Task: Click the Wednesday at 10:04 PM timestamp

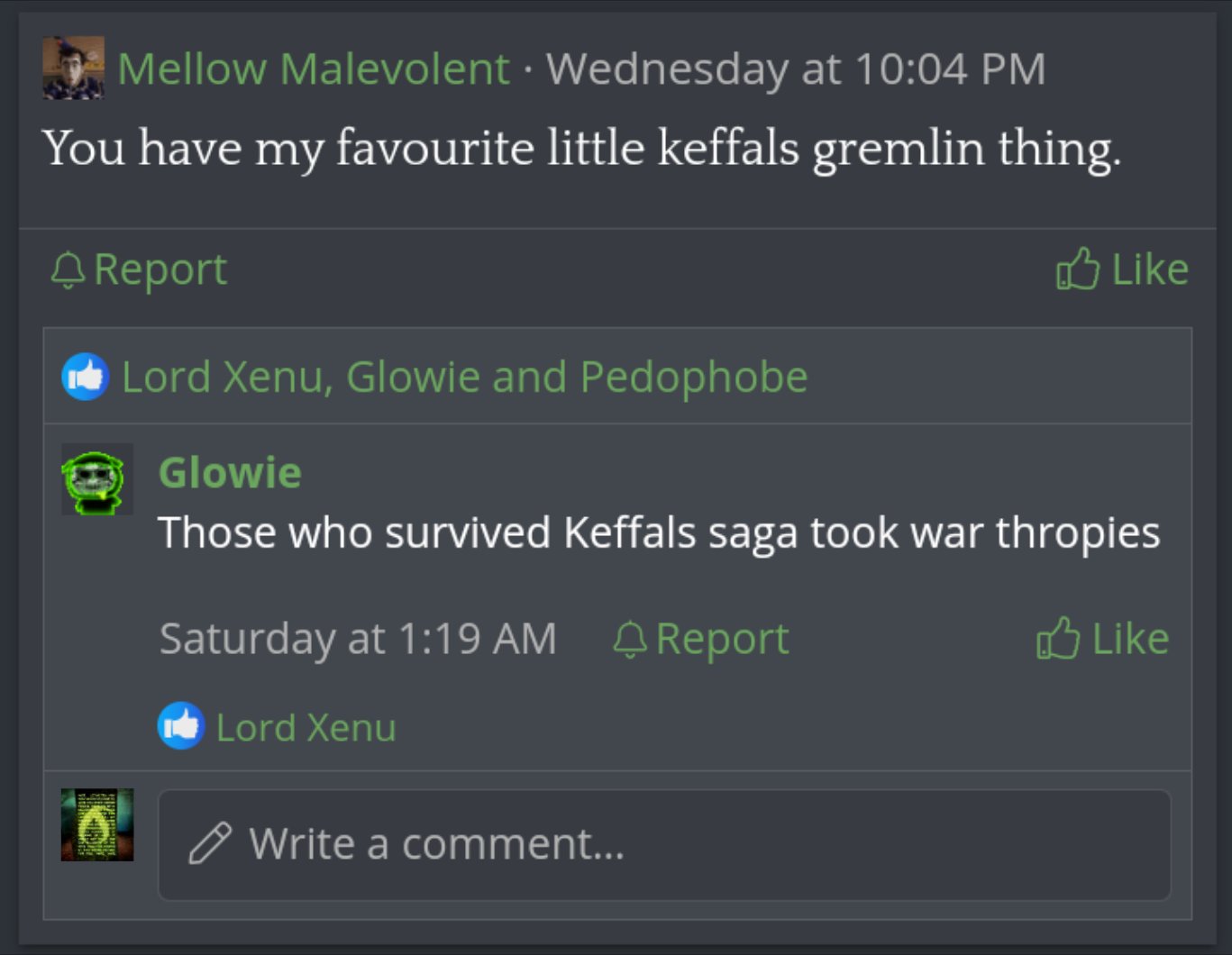Action: [796, 69]
